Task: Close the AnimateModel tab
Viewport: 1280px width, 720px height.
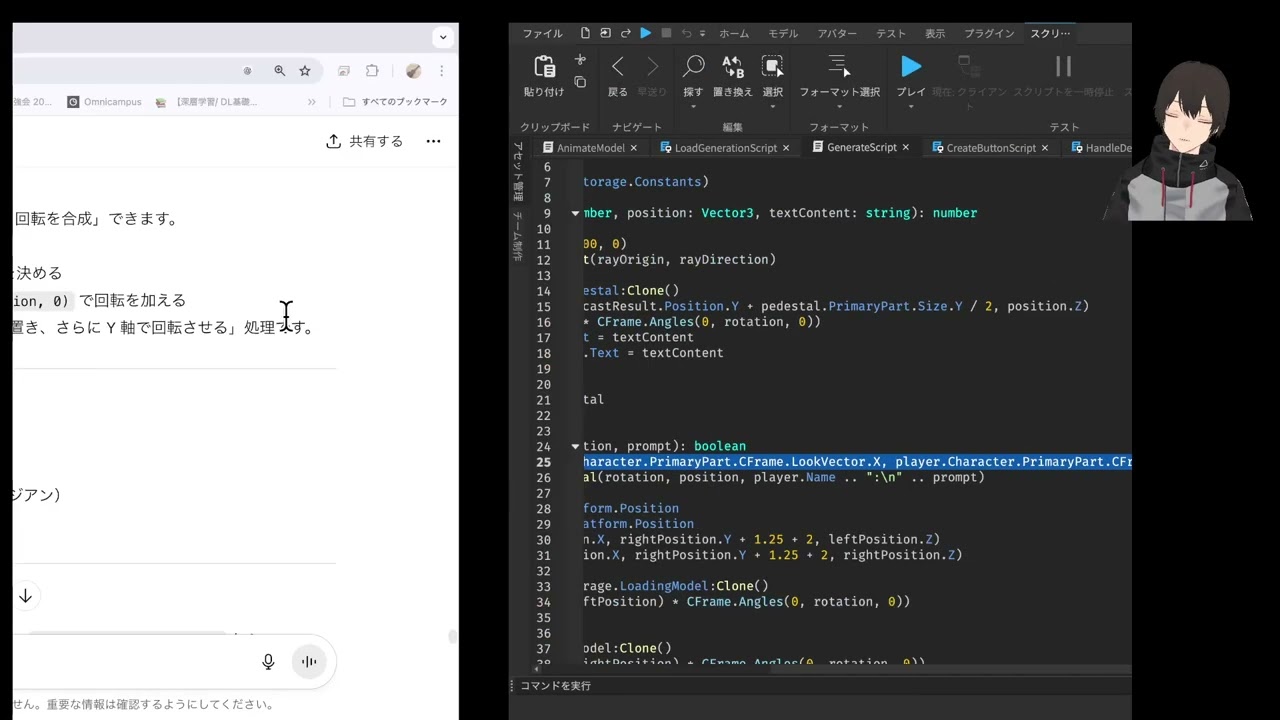Action: point(633,147)
